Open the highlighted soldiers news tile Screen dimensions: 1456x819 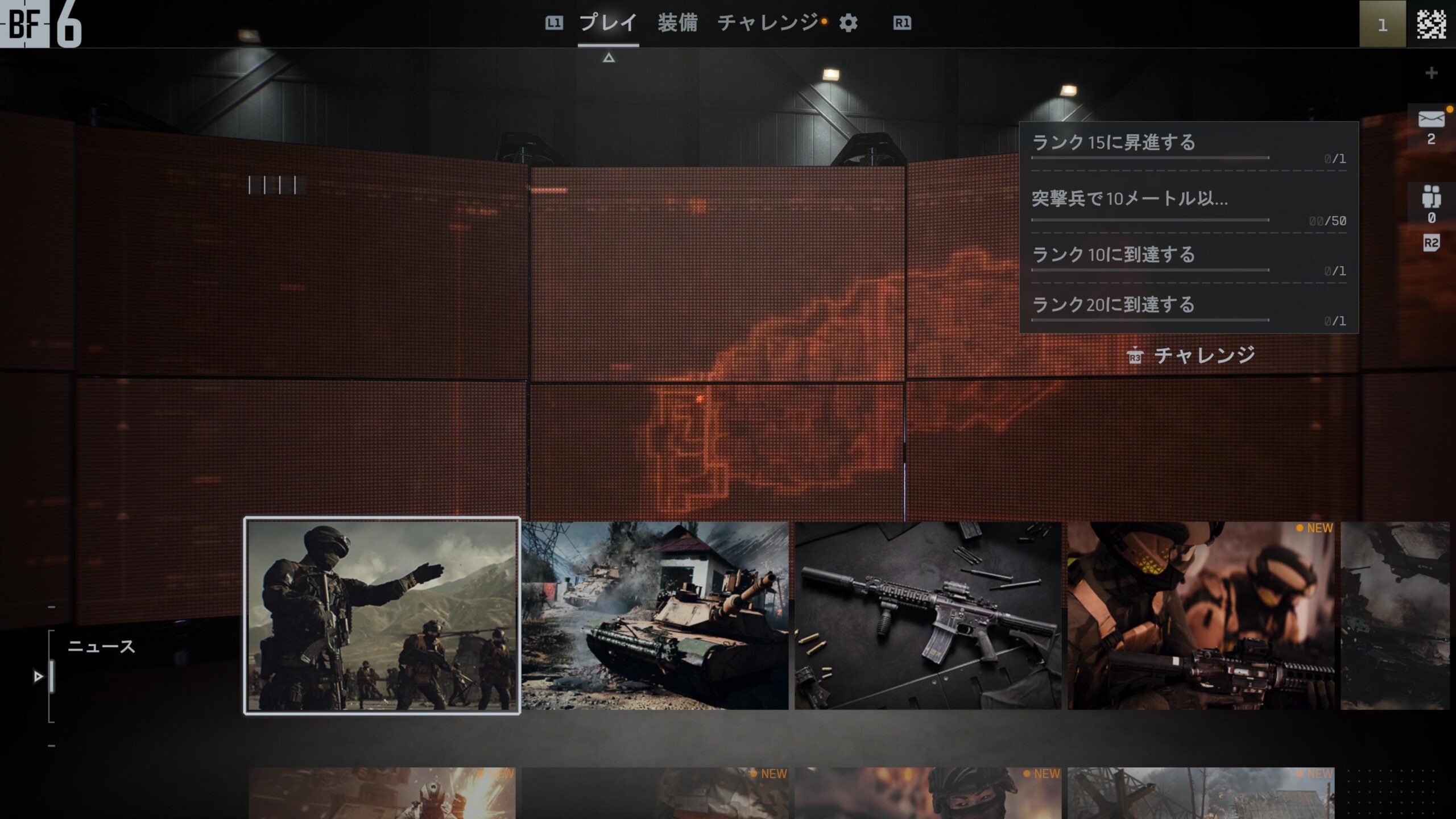click(x=382, y=615)
